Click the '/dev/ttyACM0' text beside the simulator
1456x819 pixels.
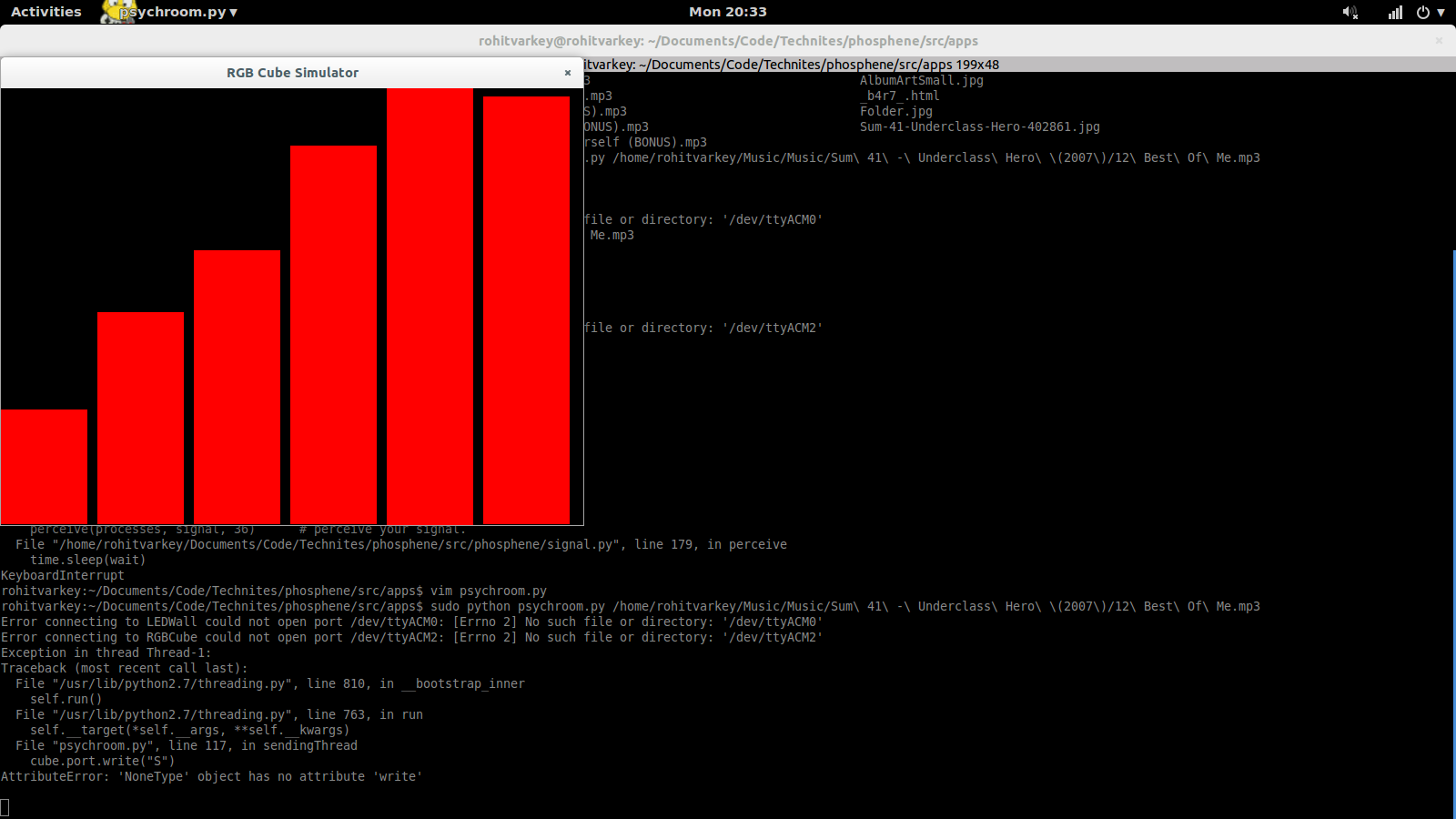point(773,219)
